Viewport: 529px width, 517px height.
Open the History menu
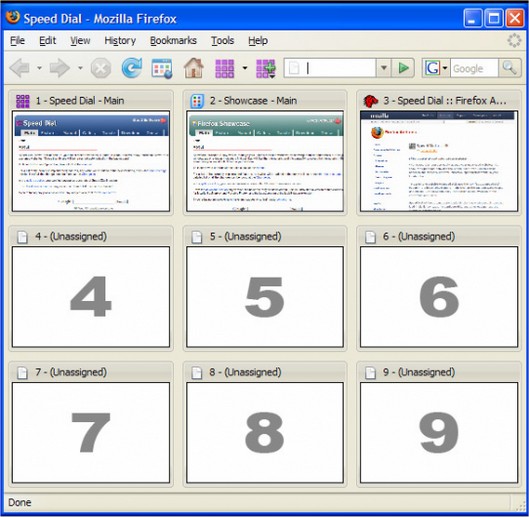120,40
